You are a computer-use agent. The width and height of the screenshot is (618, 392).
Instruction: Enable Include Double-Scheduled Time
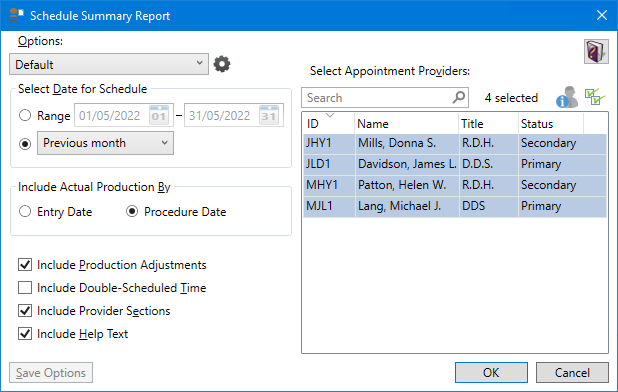25,288
